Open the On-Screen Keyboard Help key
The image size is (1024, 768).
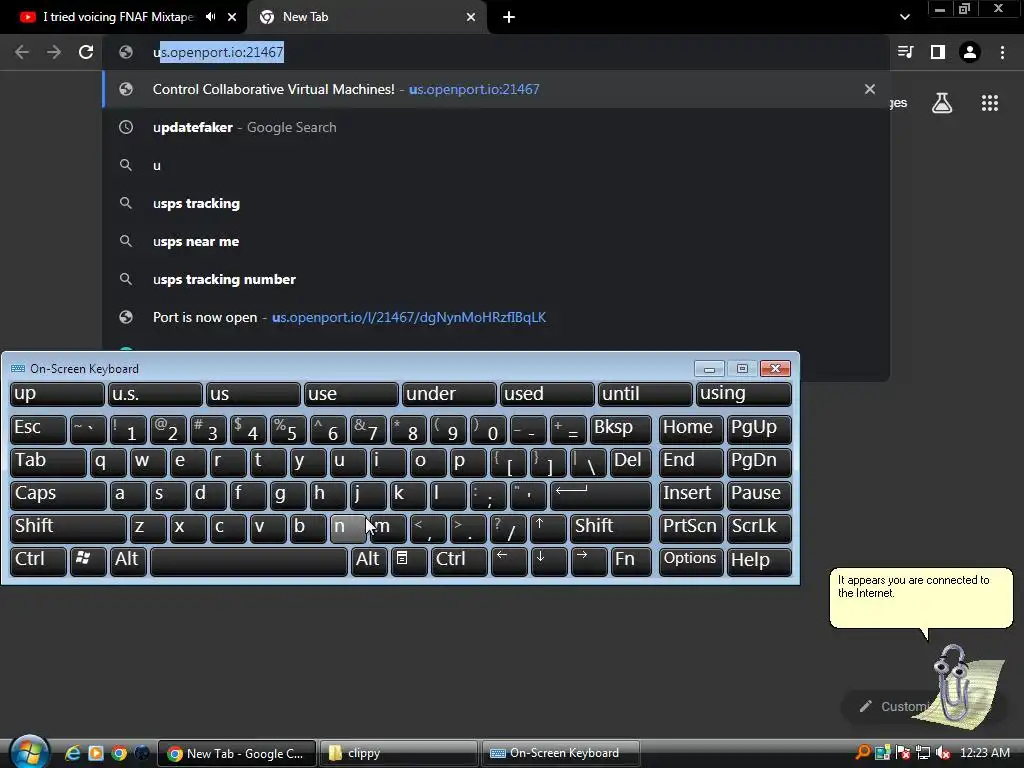point(759,561)
